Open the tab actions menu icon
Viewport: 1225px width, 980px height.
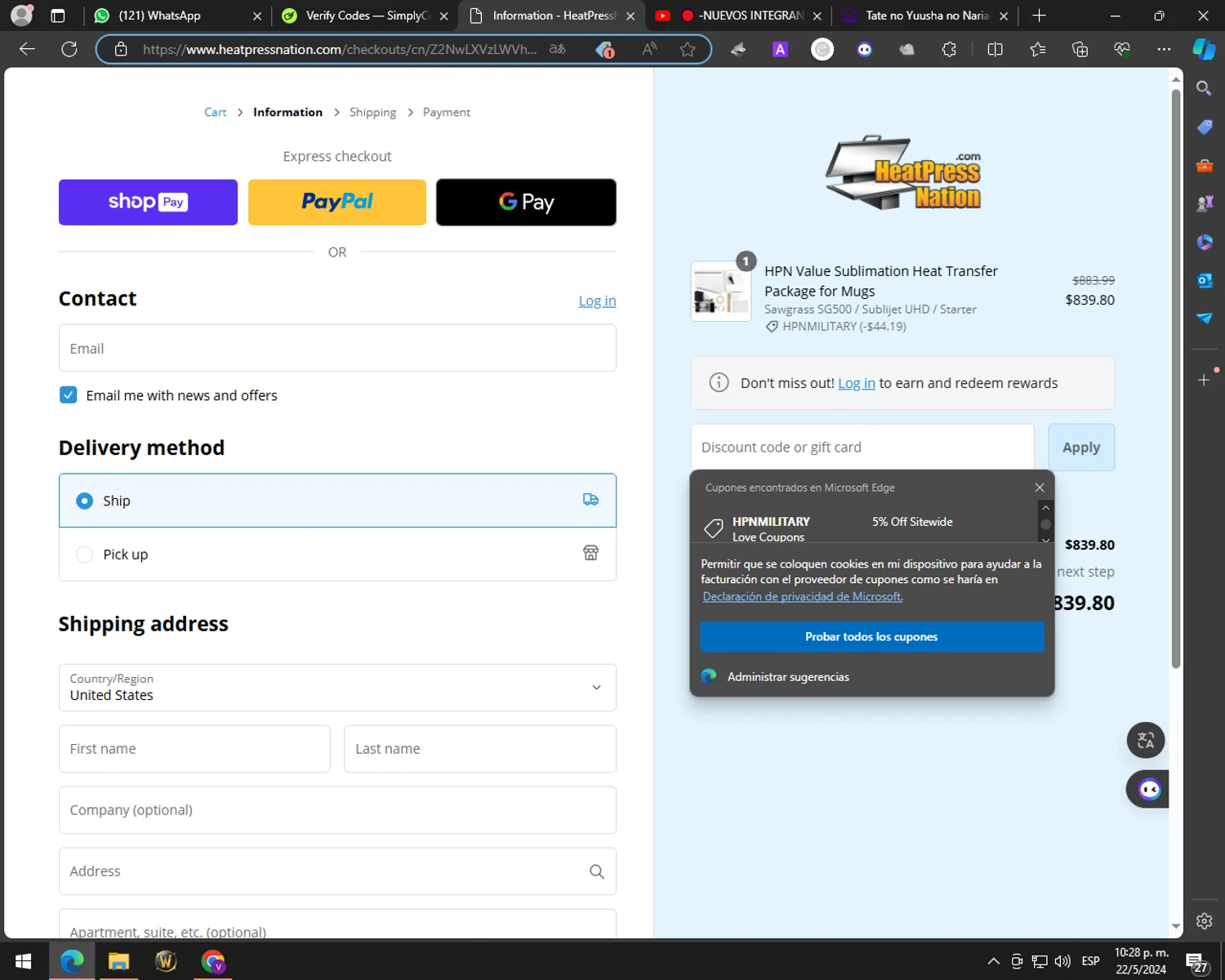pyautogui.click(x=58, y=16)
